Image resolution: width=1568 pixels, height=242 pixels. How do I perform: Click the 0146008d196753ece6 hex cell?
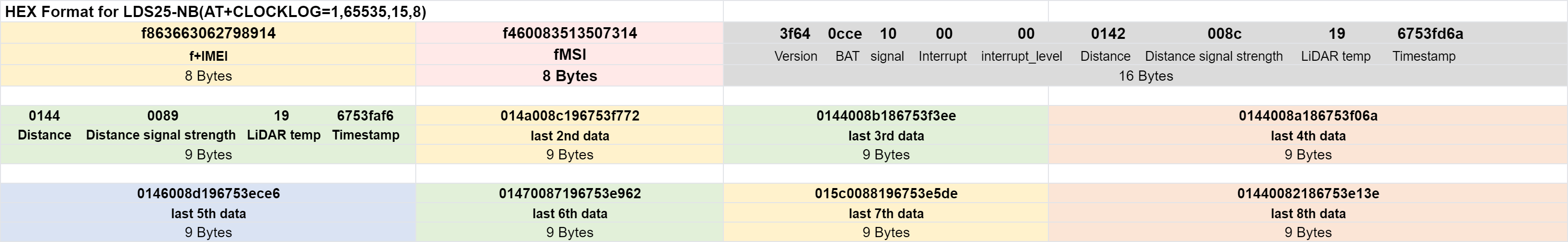(208, 193)
